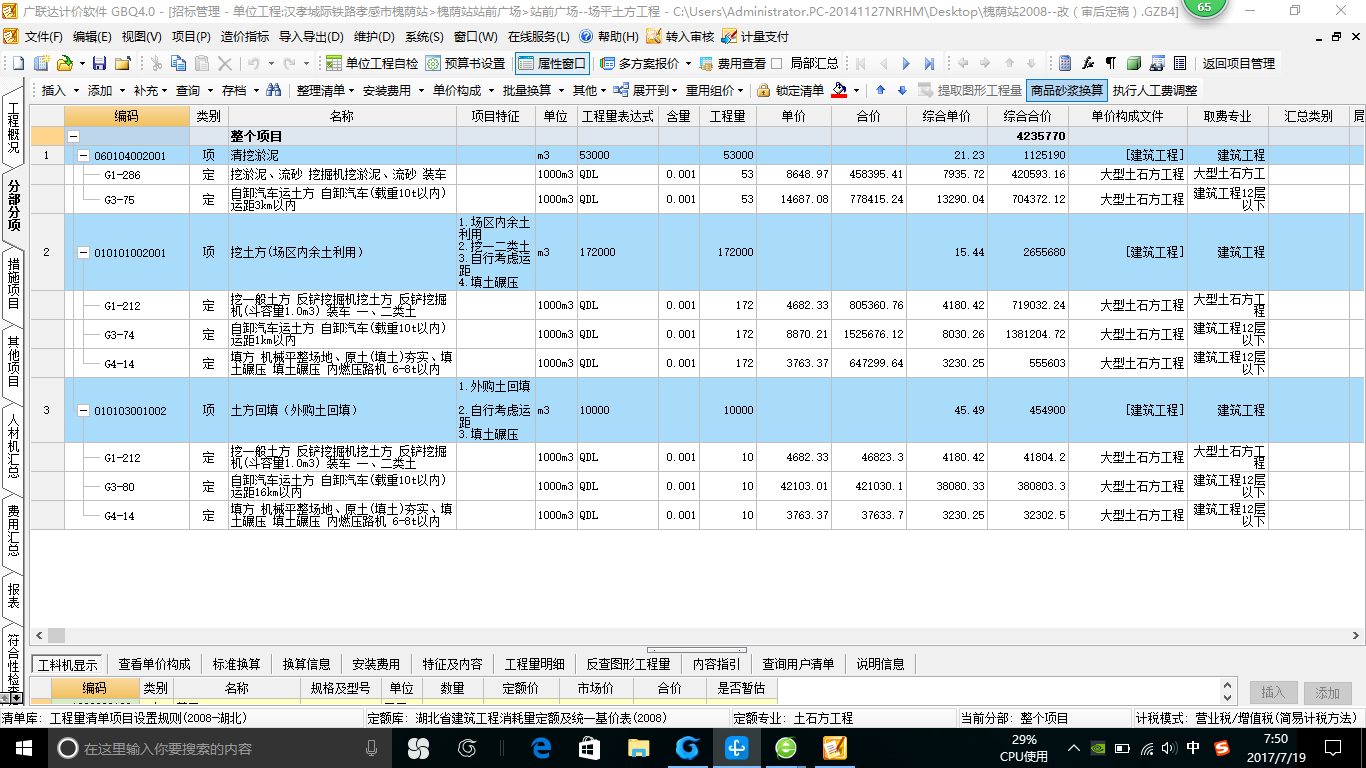This screenshot has height=768, width=1366.
Task: Check the 局部汇总 checkbox
Action: pos(776,63)
